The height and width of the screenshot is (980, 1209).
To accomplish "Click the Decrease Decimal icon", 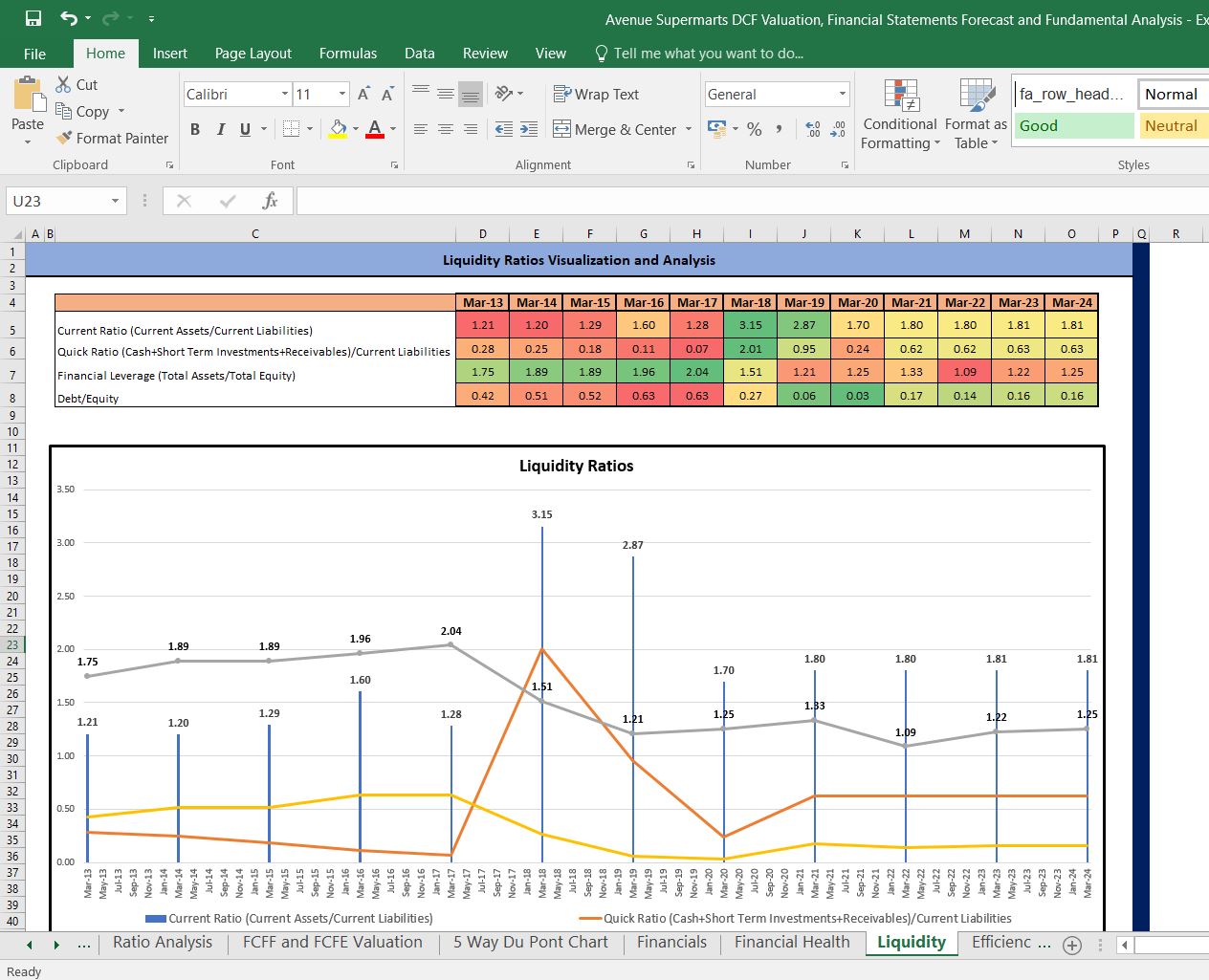I will (838, 129).
